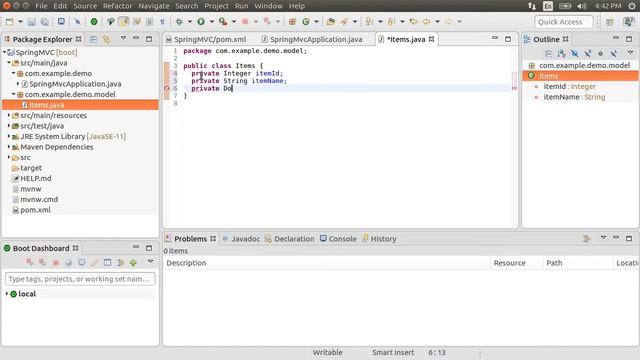This screenshot has width=640, height=360.
Task: Open Debug button dropdown arrow
Action: coord(190,22)
